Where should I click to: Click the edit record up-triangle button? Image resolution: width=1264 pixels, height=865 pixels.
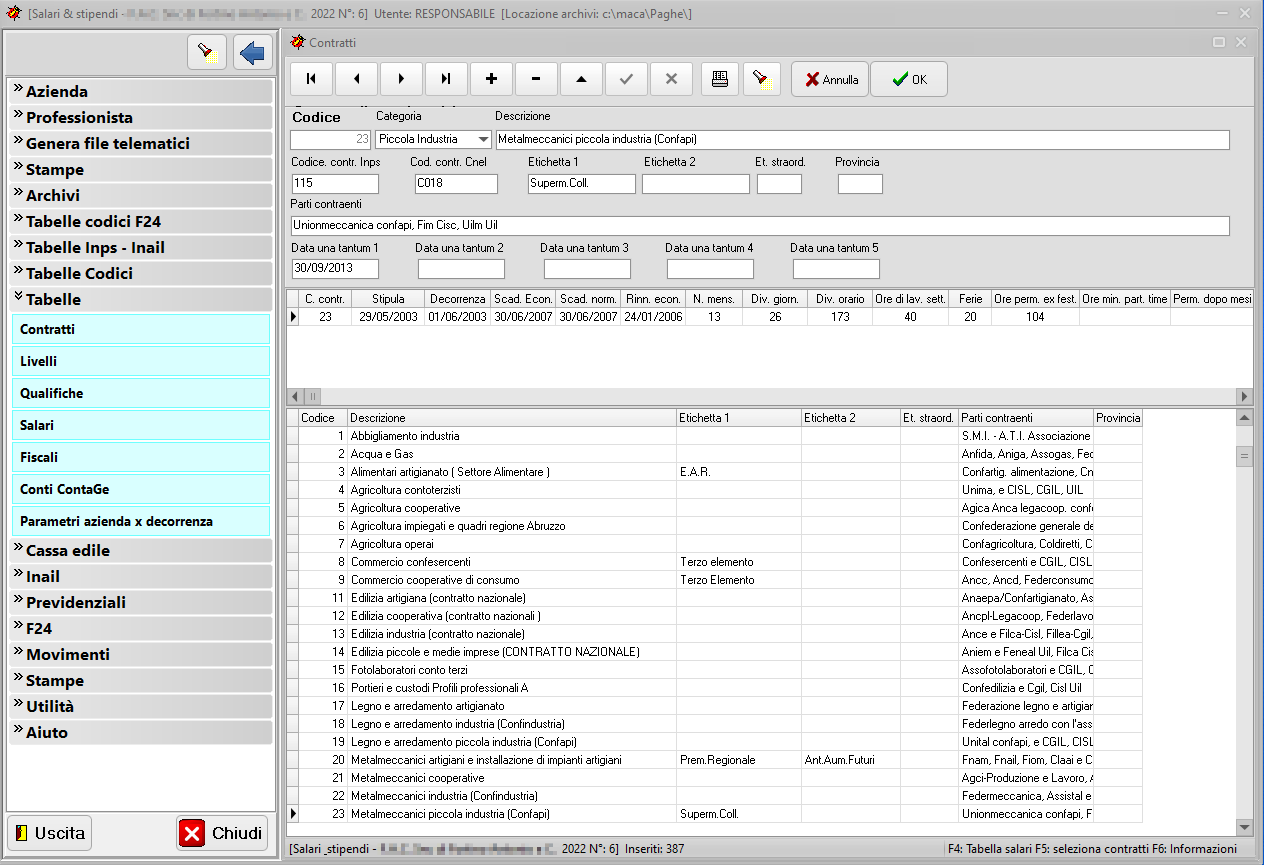(x=581, y=79)
